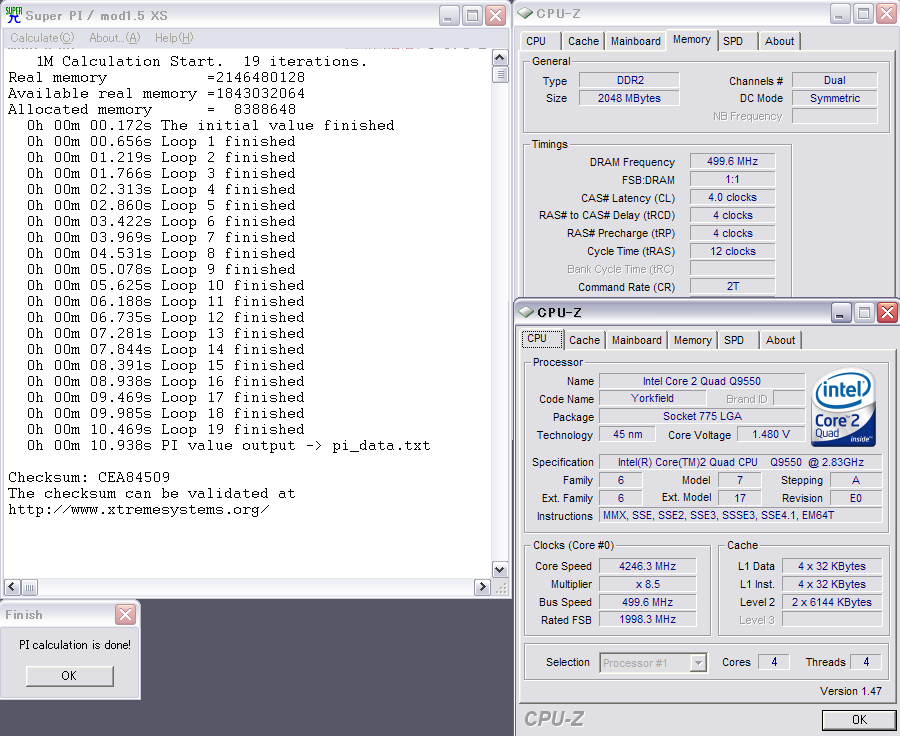Click the Super PI horizontal scrollbar left arrow
900x736 pixels.
tap(12, 587)
